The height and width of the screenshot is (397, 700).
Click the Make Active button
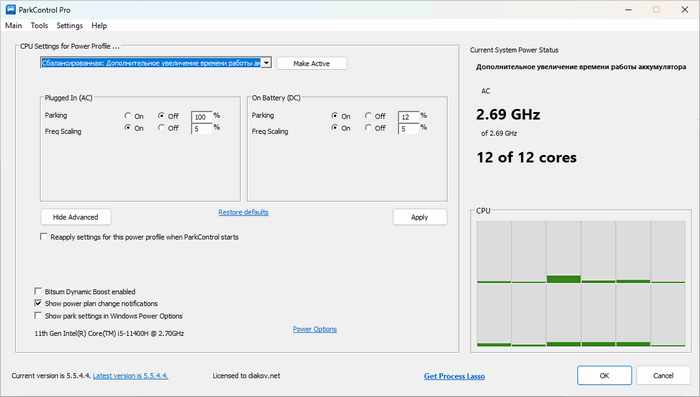pos(312,63)
